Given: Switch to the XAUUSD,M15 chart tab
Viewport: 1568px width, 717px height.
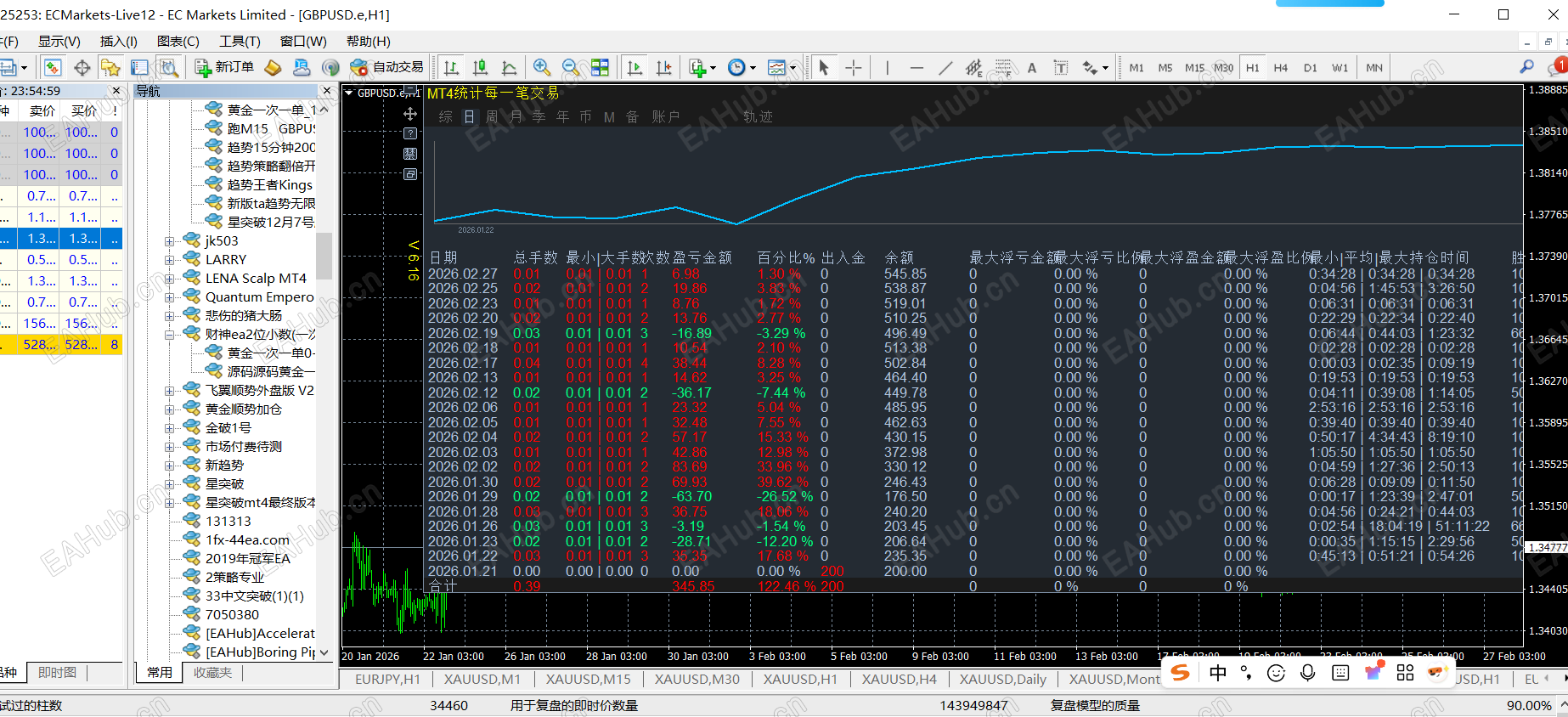Looking at the screenshot, I should pos(588,679).
